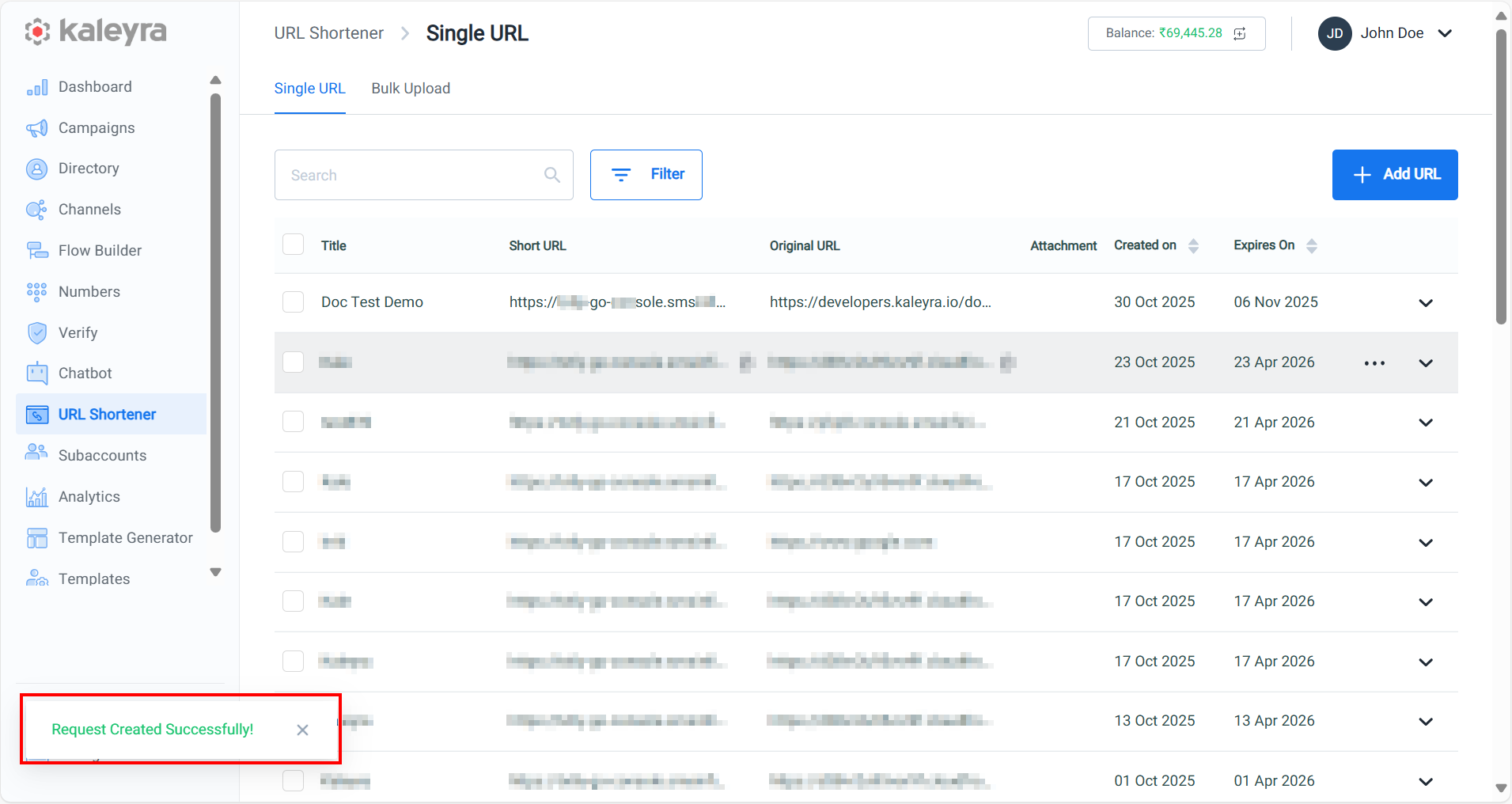Click sidebar scroll down arrow
1512x804 pixels.
pyautogui.click(x=215, y=572)
